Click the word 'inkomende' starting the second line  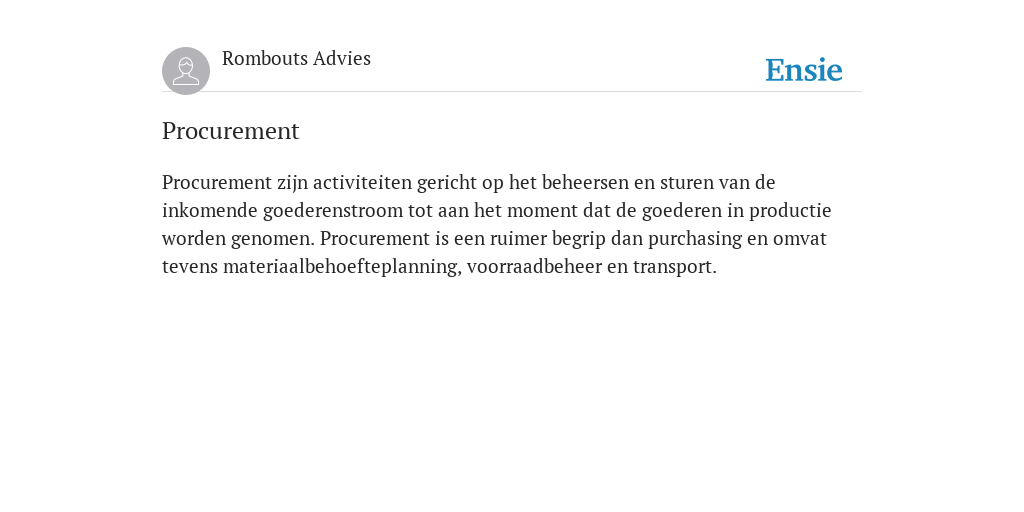(210, 211)
